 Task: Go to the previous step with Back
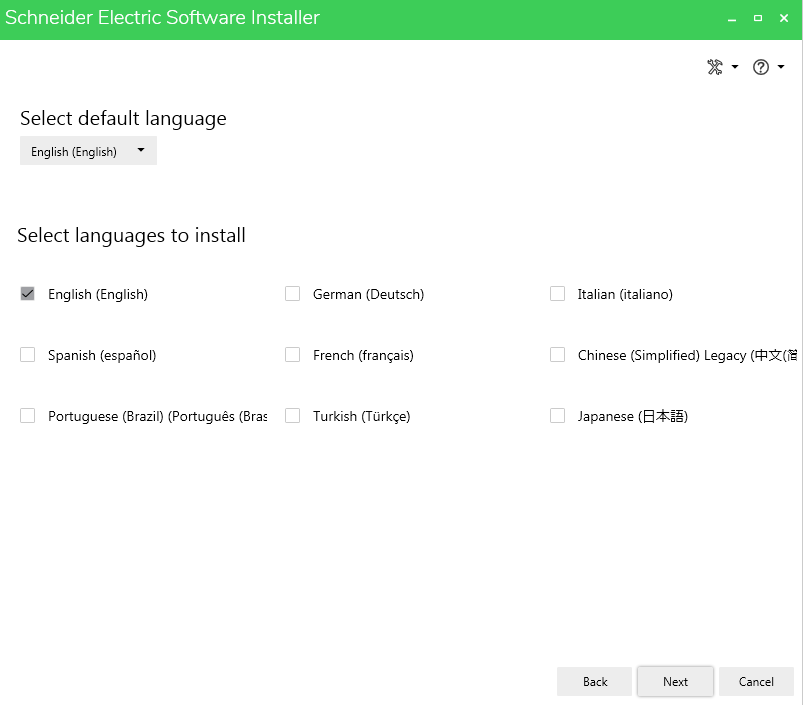[595, 681]
